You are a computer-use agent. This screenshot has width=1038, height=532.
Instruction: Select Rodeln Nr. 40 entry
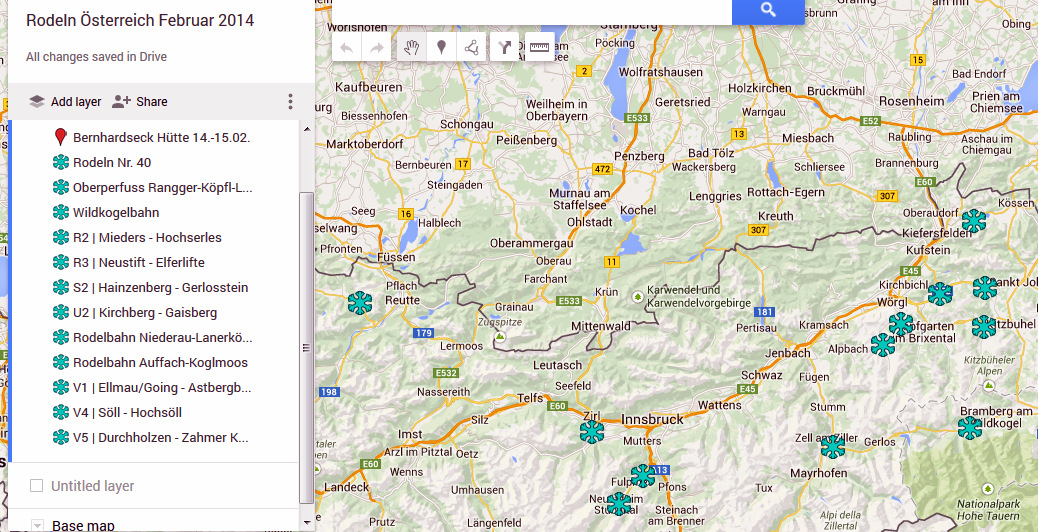tap(112, 162)
